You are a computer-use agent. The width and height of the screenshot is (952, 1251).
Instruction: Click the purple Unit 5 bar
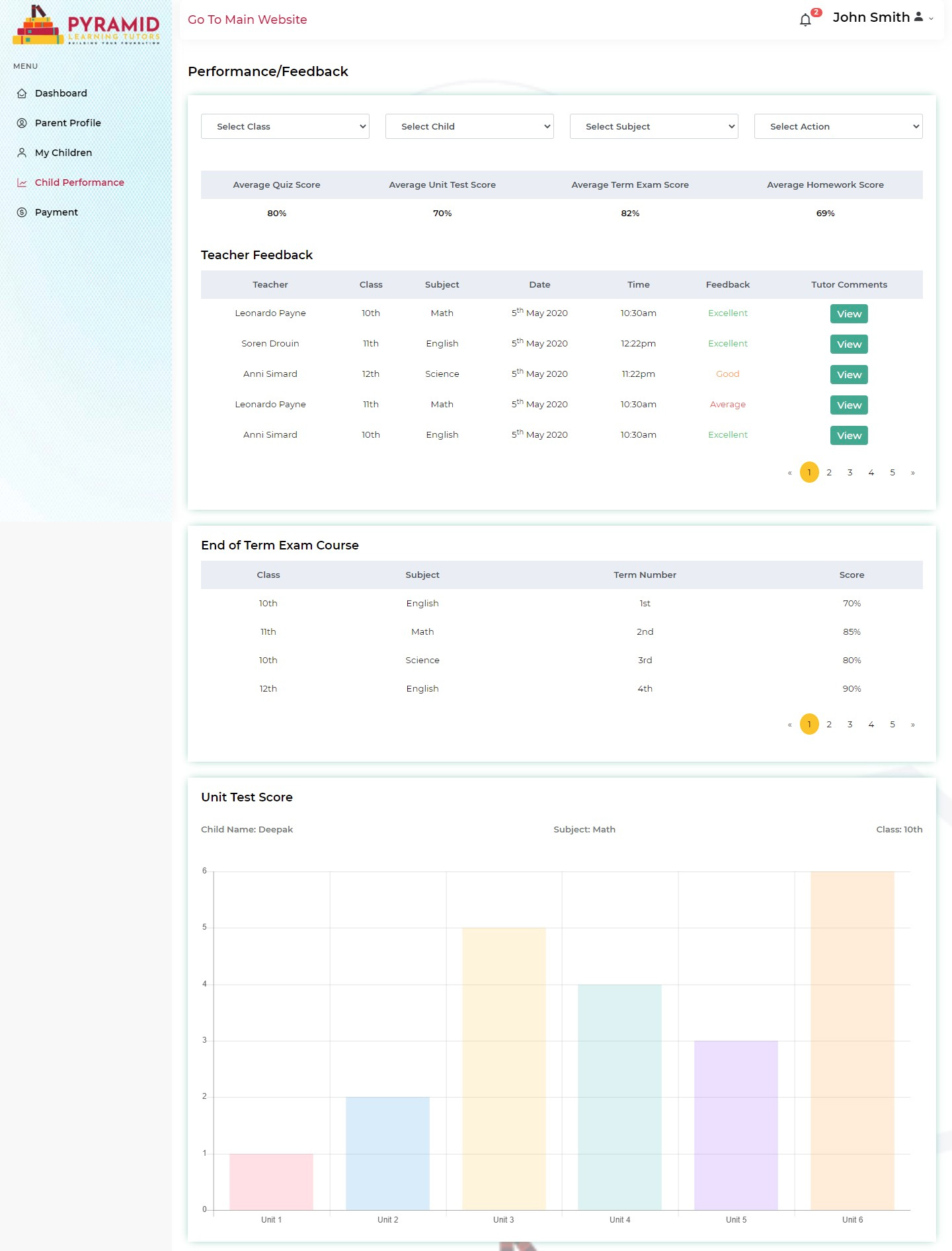point(736,1126)
